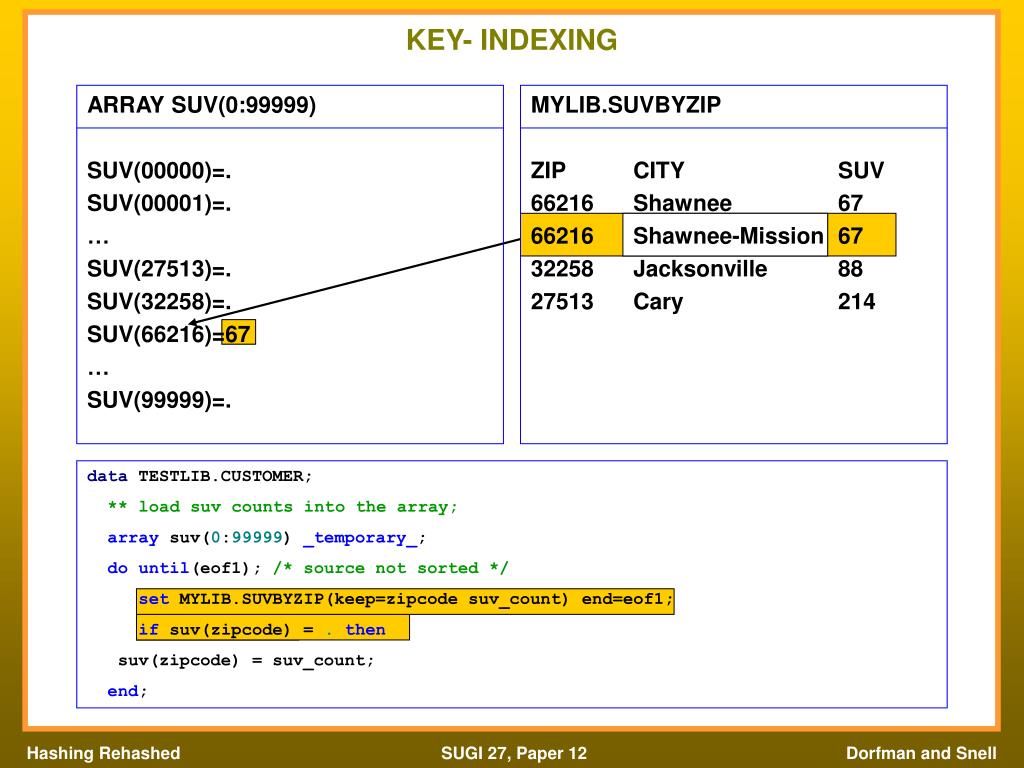Click the ZIP column header
Image resolution: width=1024 pixels, height=768 pixels.
548,170
